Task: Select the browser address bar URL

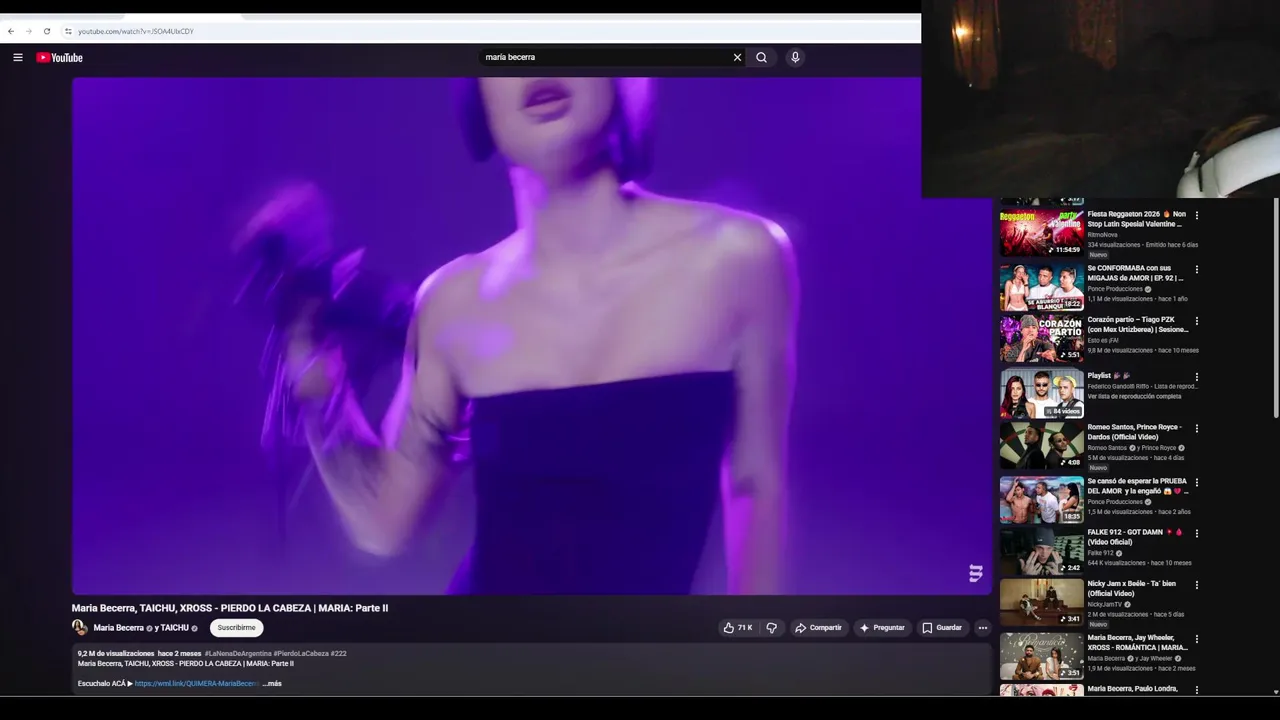Action: (x=136, y=31)
